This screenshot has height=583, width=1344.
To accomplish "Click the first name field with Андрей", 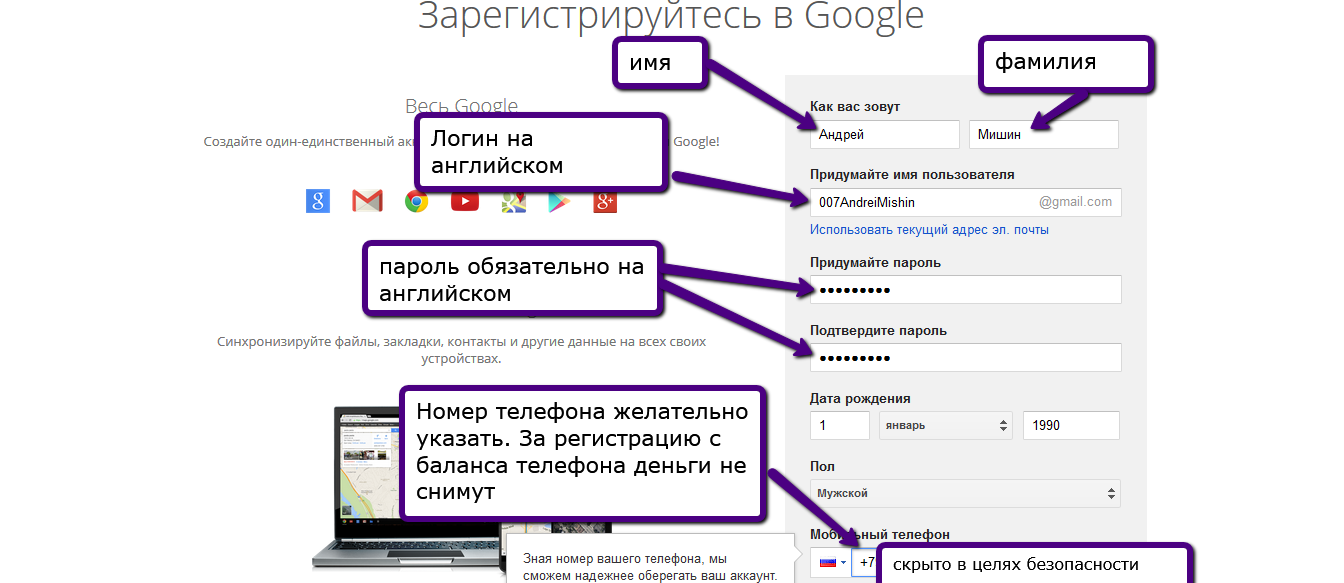I will click(885, 134).
